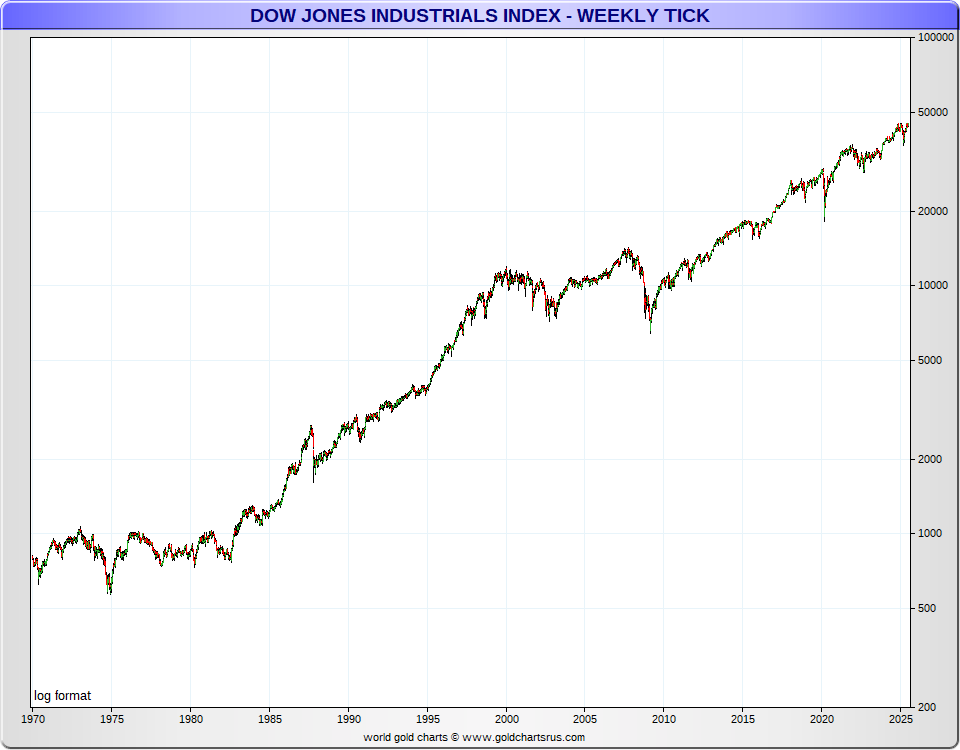
Task: Click the 1990 x-axis label
Action: [348, 719]
